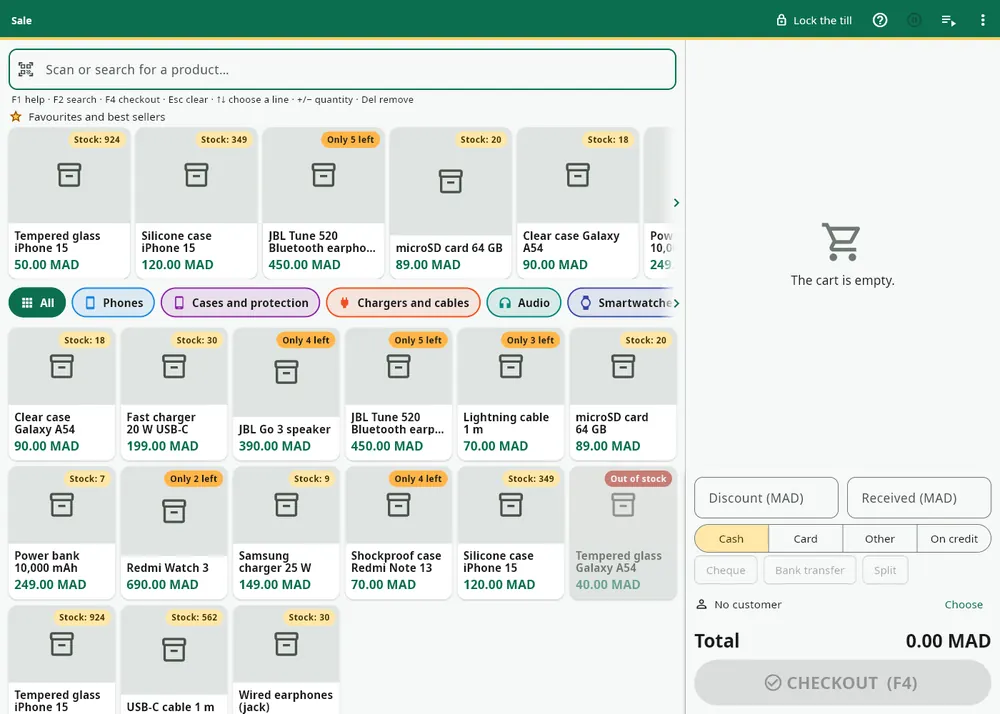Screen dimensions: 1000x714
Task: Click the Sale title text
Action: point(21,20)
